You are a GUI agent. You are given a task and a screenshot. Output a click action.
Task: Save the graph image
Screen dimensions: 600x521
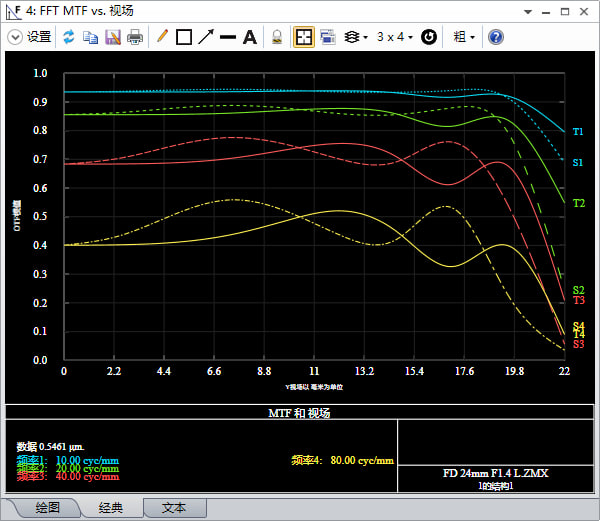click(x=113, y=37)
